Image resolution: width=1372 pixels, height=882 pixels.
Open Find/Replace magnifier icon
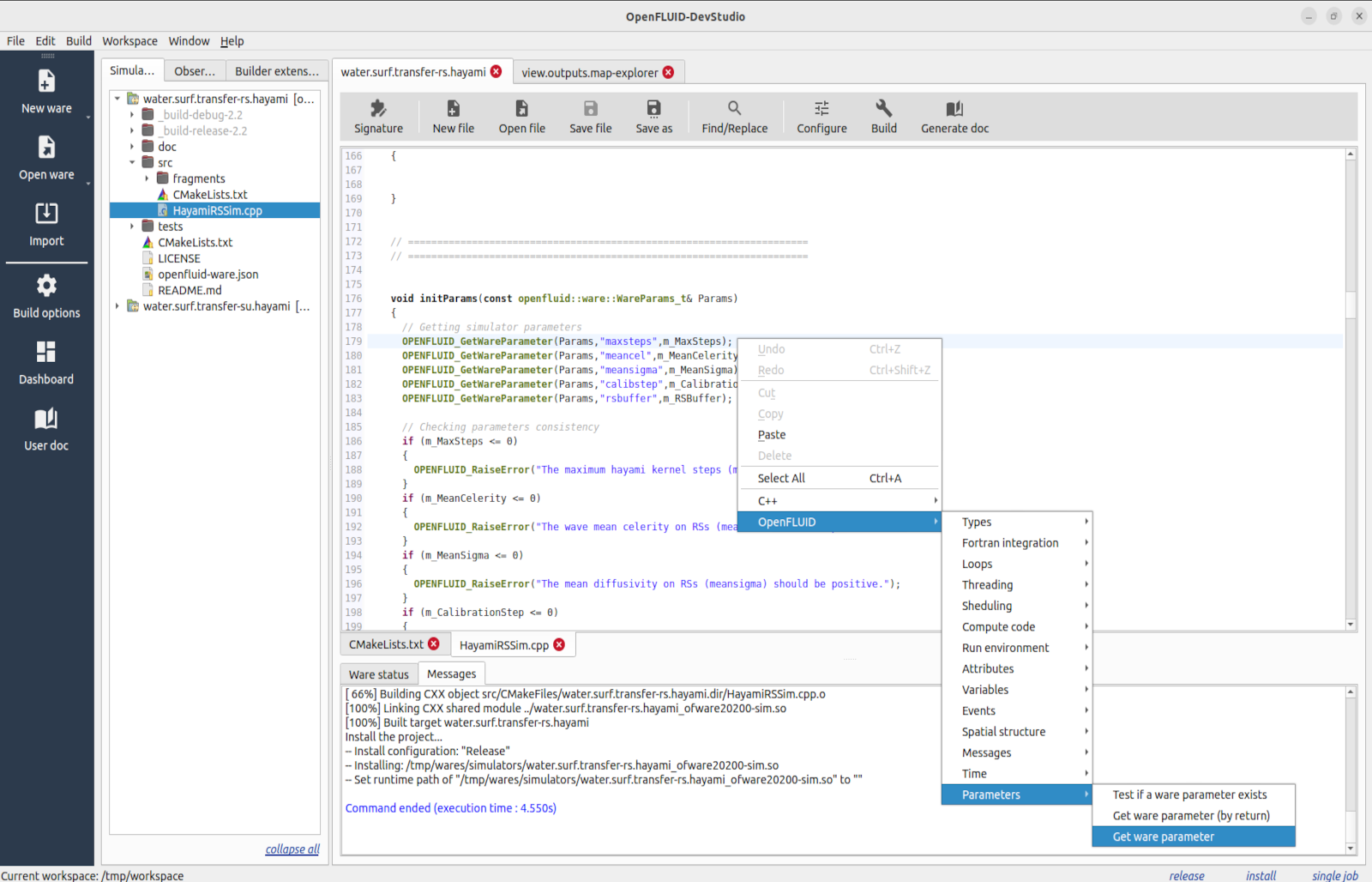735,108
